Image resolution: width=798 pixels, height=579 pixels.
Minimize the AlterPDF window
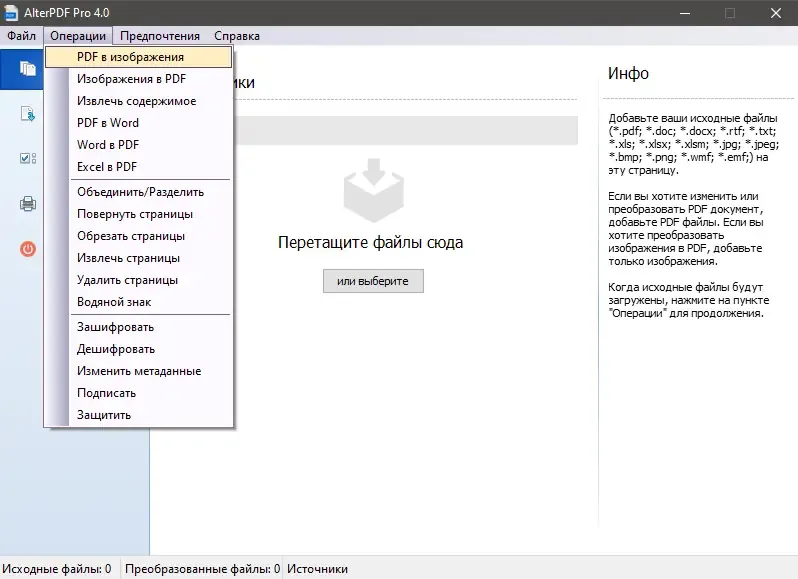pos(685,13)
